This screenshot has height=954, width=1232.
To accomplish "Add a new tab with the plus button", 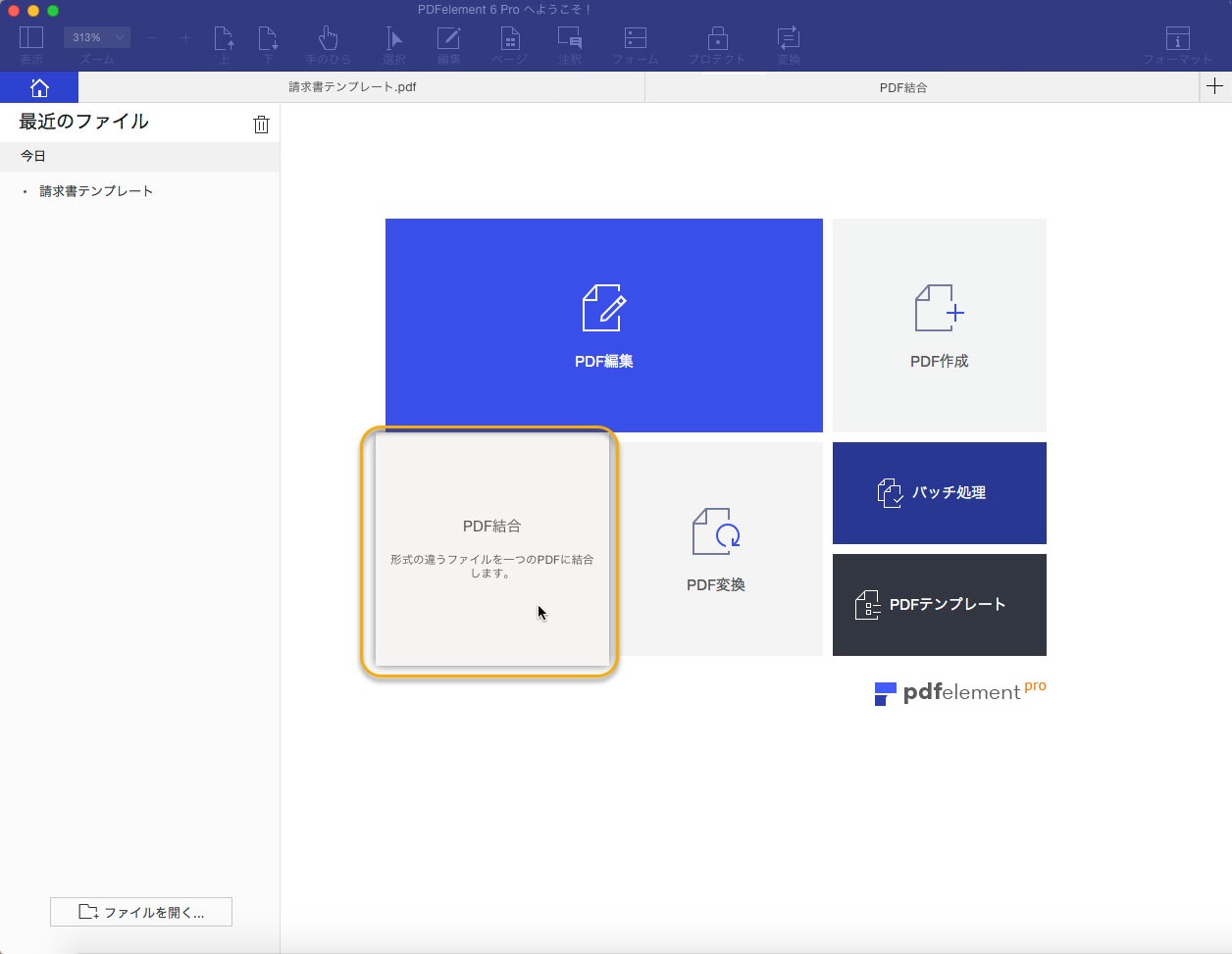I will [1214, 86].
